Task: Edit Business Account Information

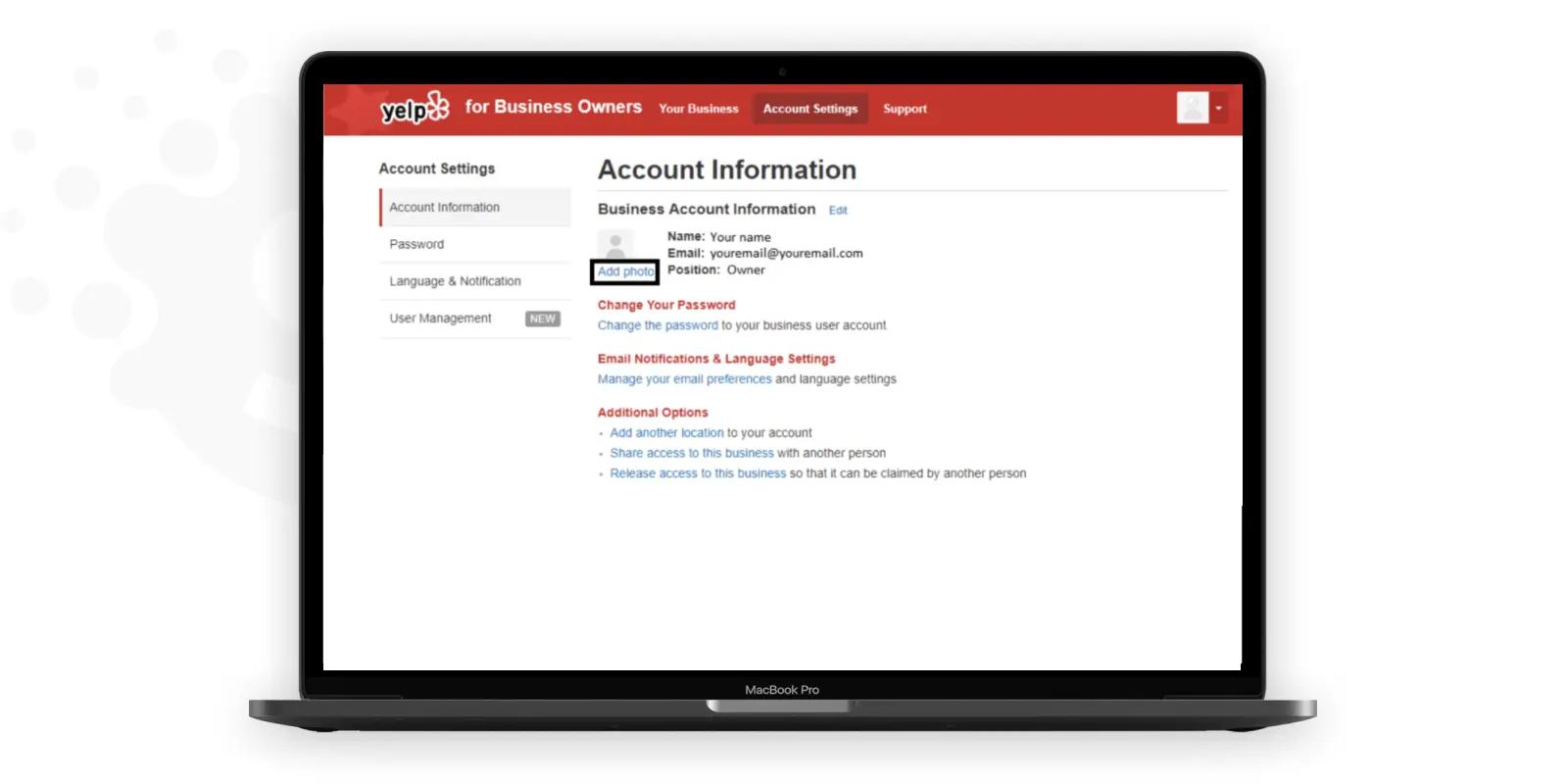Action: pos(838,211)
